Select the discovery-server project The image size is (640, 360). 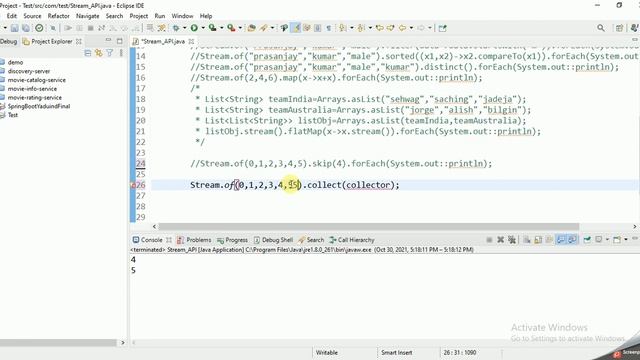(29, 71)
